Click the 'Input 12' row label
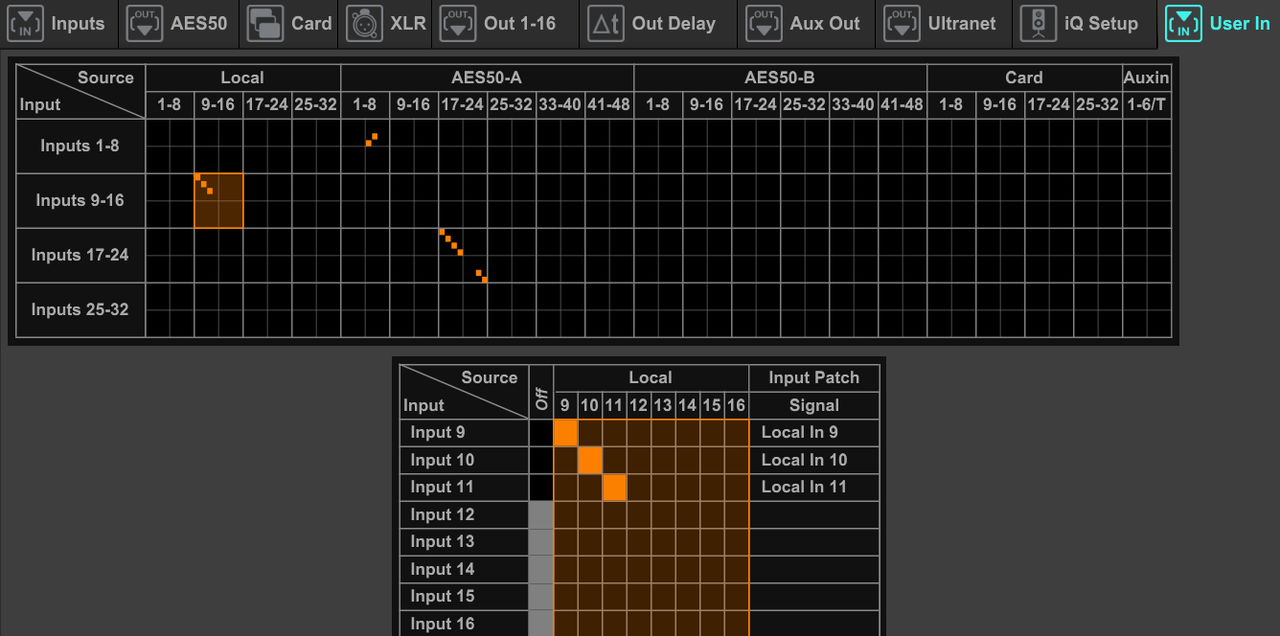This screenshot has height=636, width=1280. coord(464,515)
